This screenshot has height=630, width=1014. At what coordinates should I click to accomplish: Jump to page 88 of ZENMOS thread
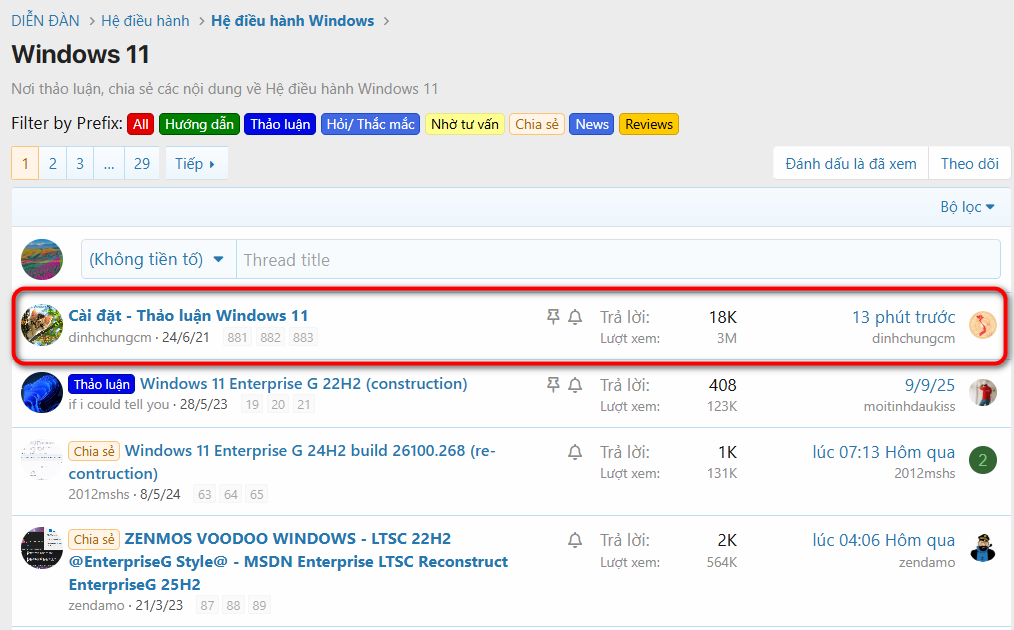coord(233,606)
